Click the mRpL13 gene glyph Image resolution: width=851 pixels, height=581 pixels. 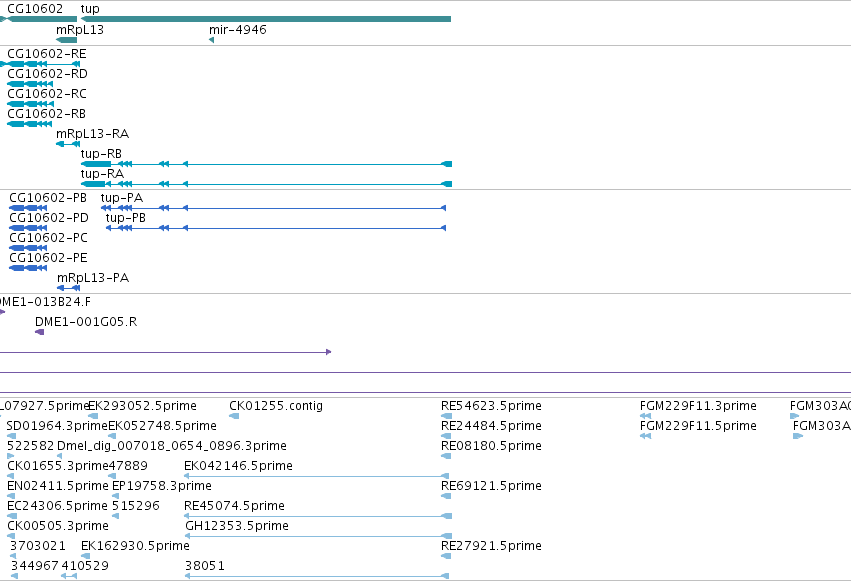coord(67,40)
